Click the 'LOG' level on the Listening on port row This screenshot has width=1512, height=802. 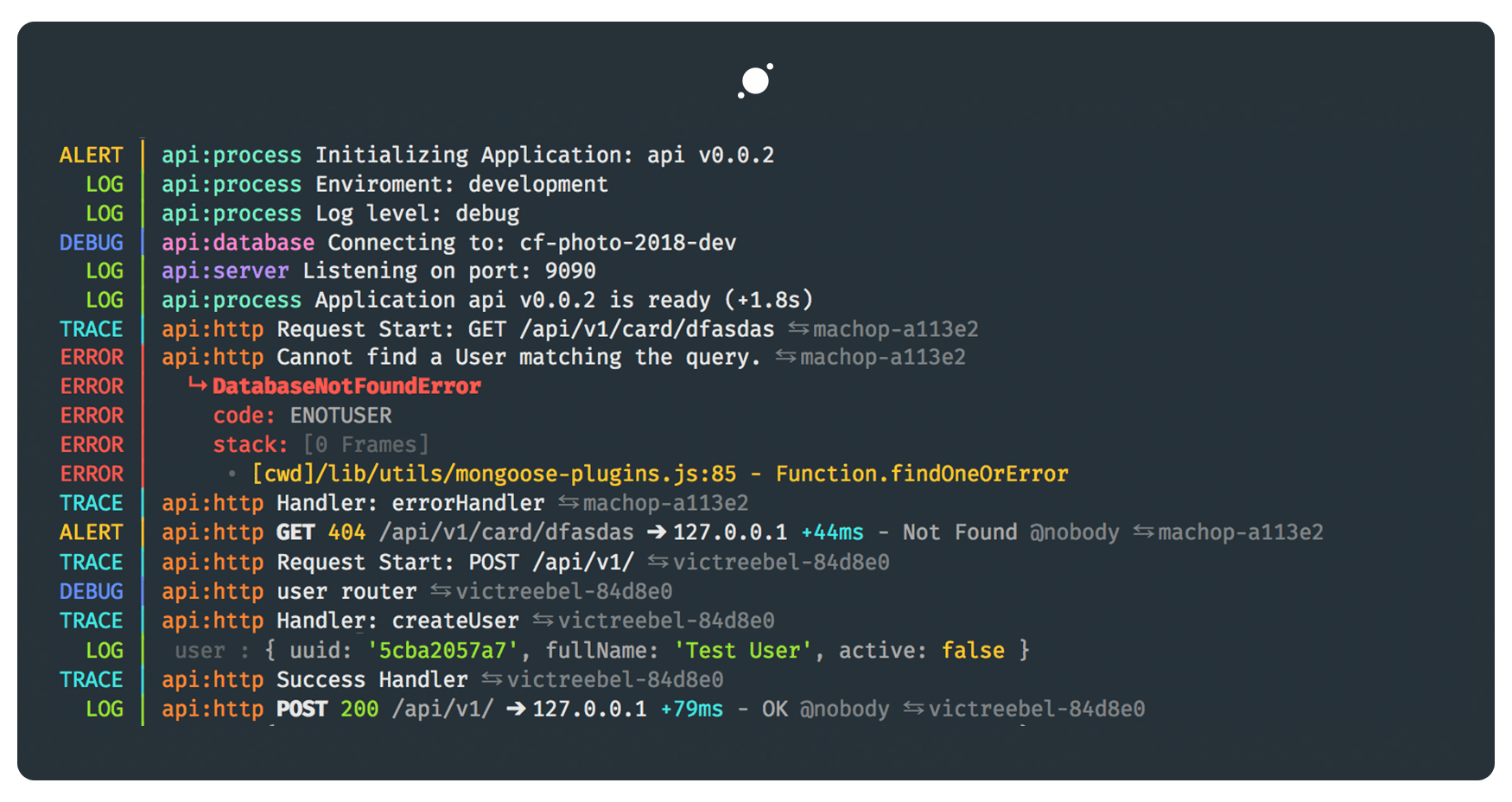pyautogui.click(x=105, y=271)
